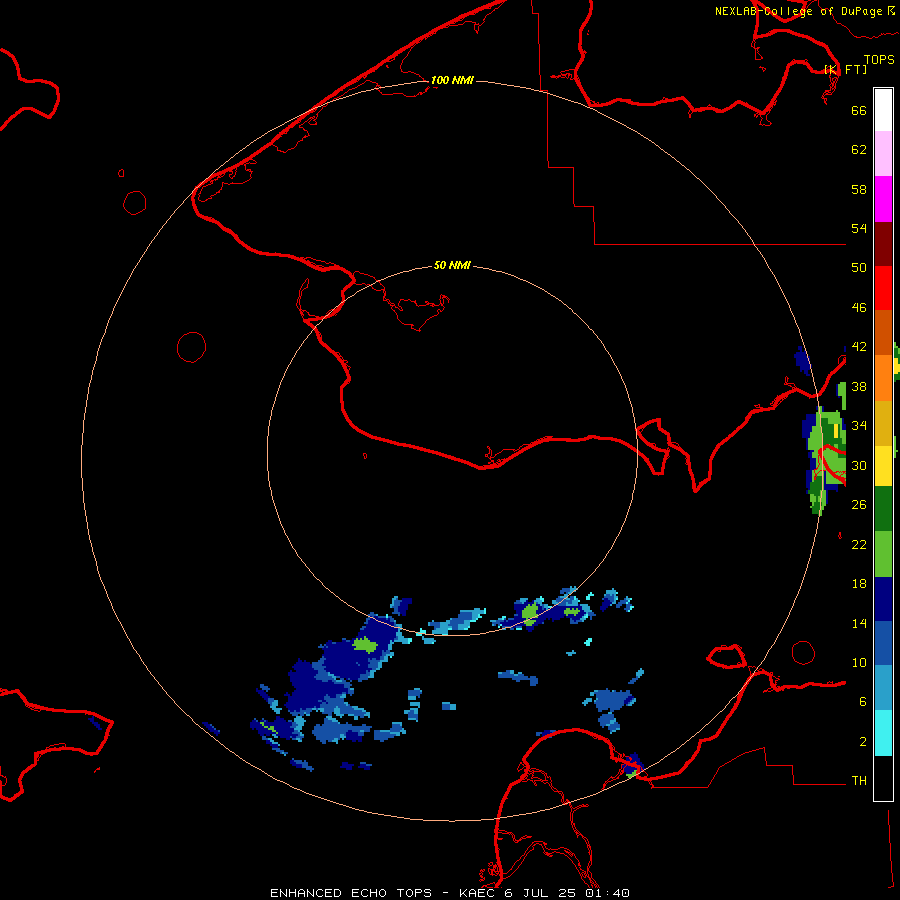Click the KAEC station identifier in caption
The width and height of the screenshot is (900, 900).
click(478, 893)
